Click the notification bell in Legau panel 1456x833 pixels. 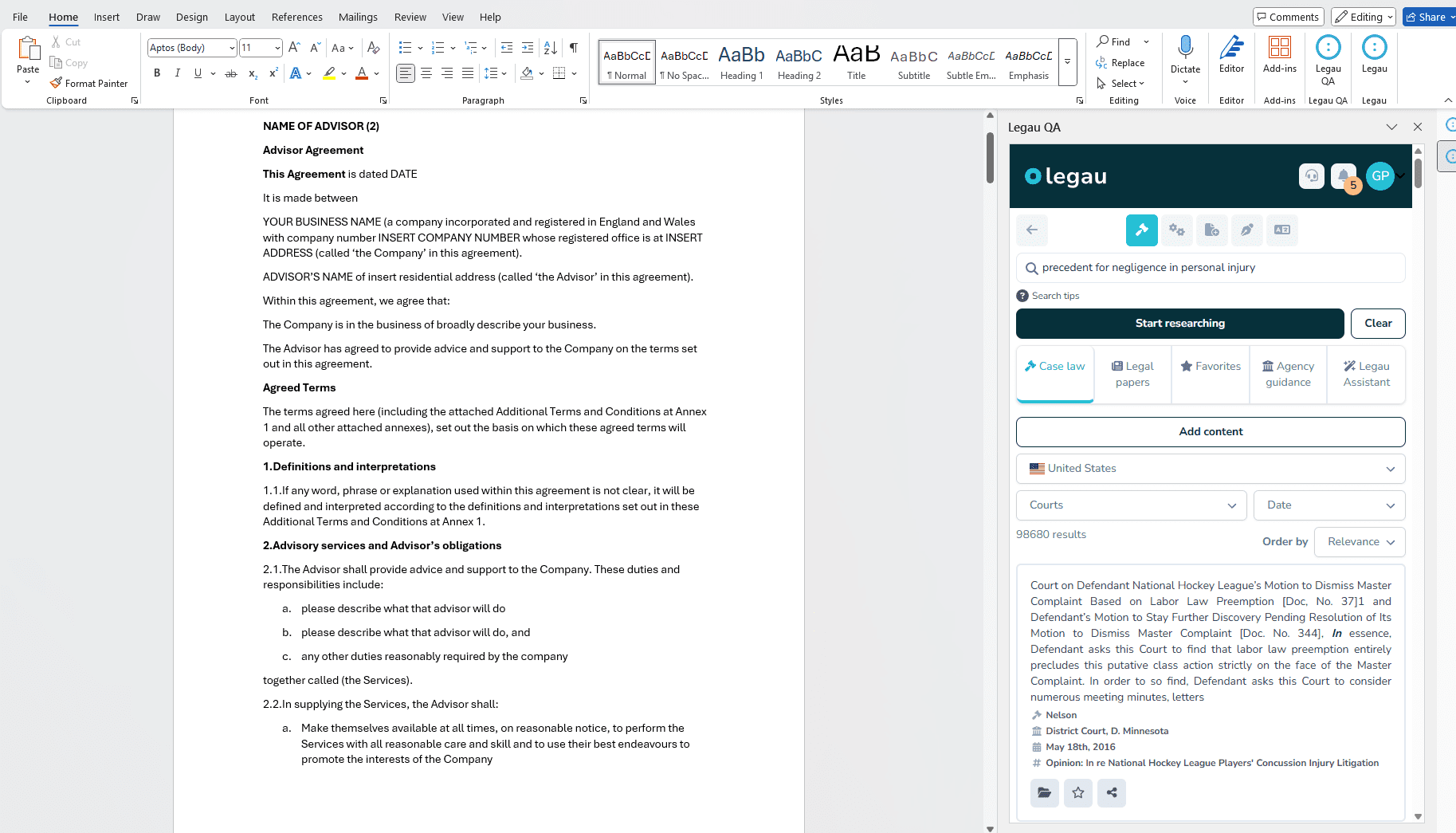(1343, 176)
